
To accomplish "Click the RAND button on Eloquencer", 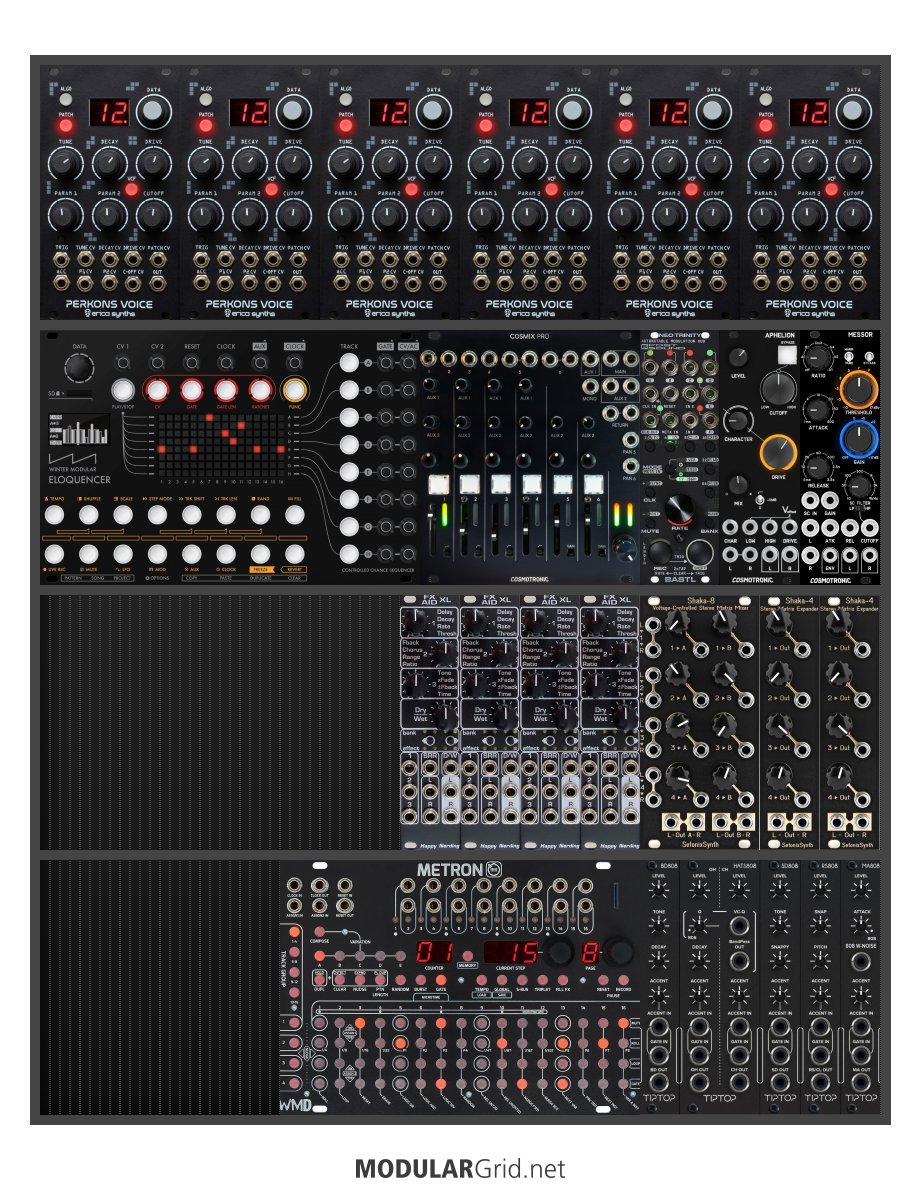I will (260, 515).
